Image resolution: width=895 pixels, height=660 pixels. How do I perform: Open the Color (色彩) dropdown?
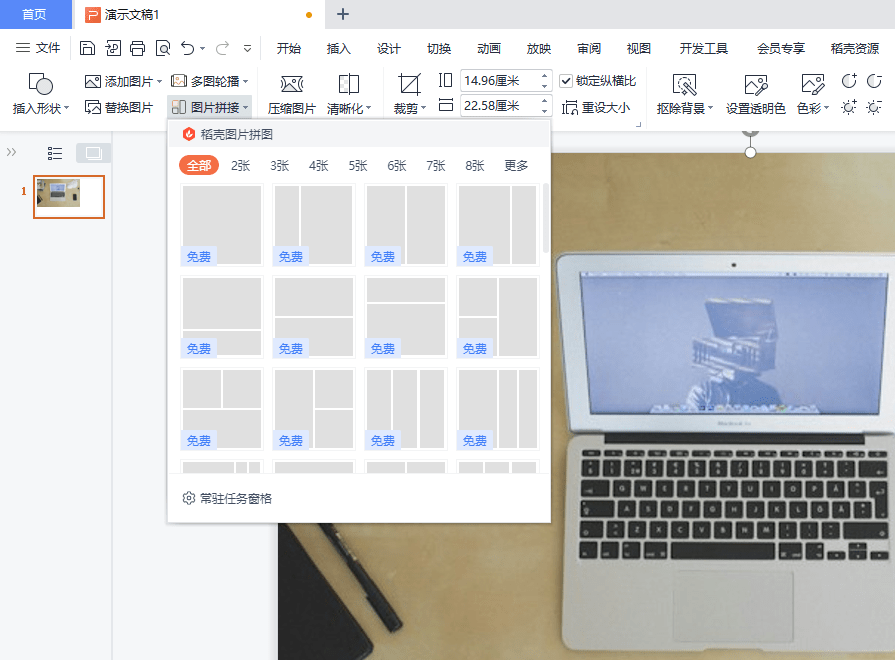[813, 108]
